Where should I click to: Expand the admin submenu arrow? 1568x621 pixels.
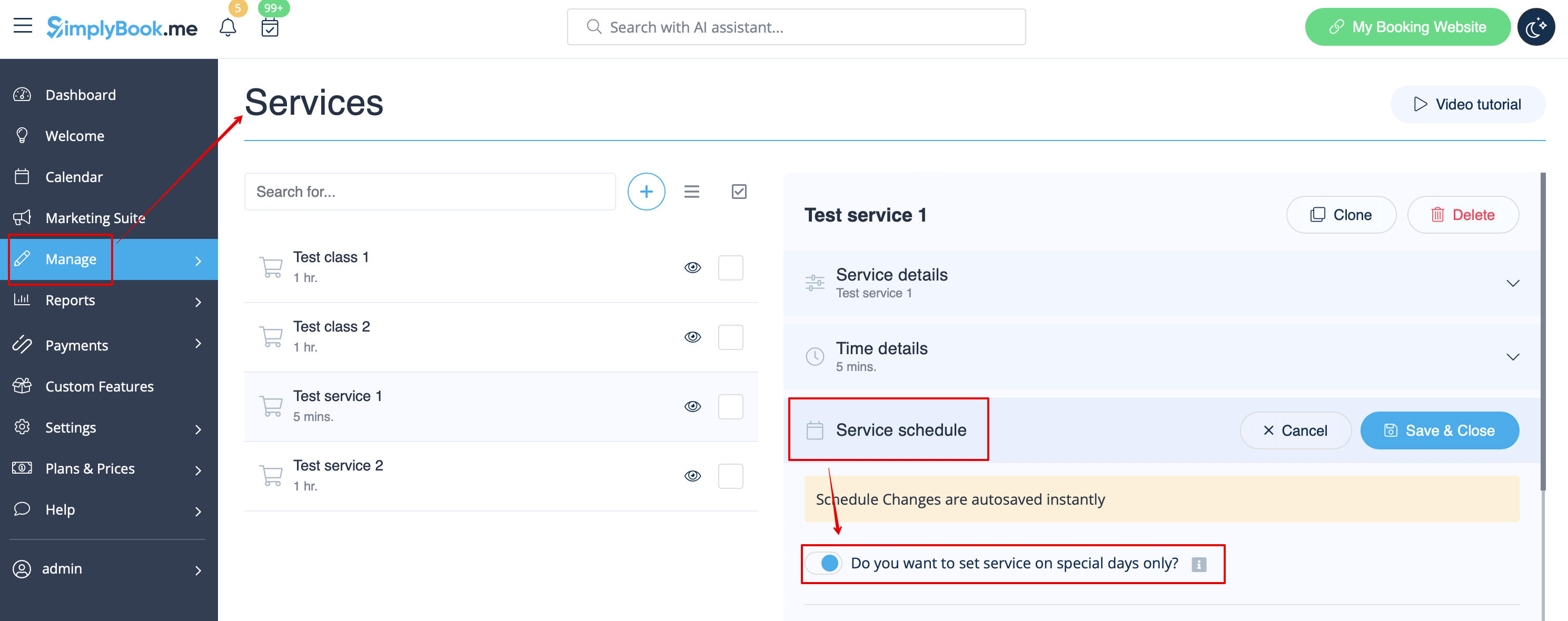tap(199, 570)
